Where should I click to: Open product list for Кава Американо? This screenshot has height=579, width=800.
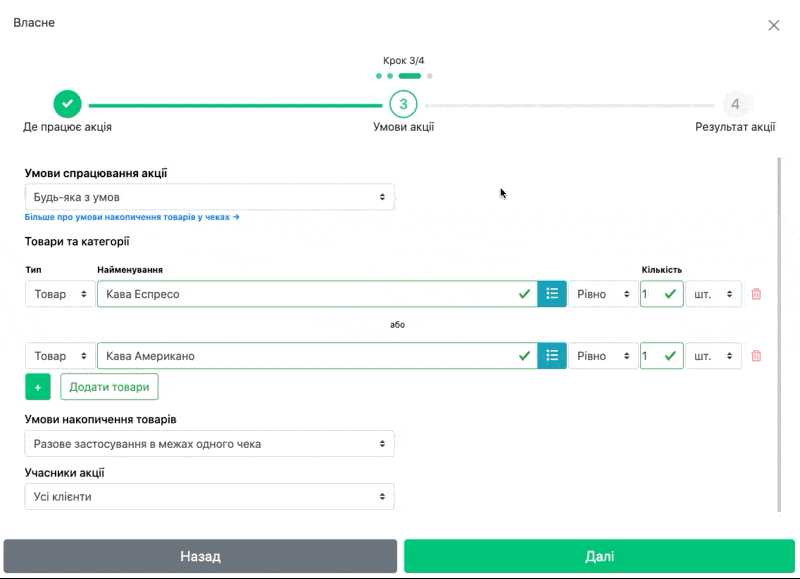[552, 356]
